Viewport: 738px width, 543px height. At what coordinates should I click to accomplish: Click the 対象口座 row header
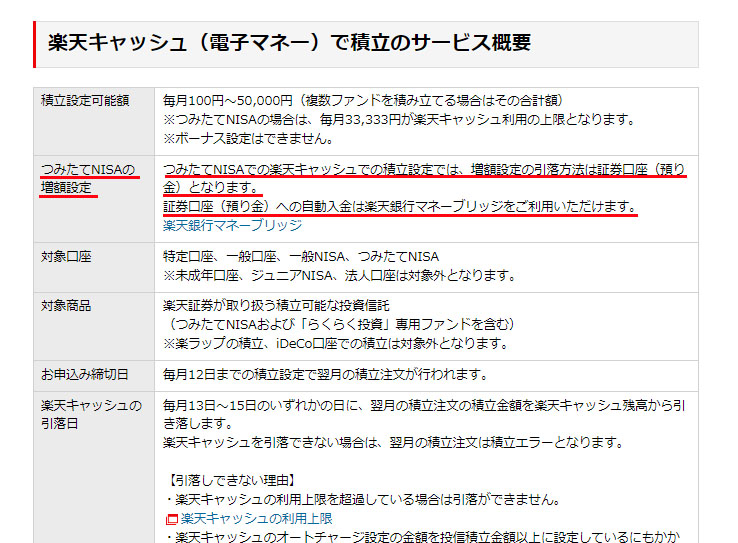point(66,257)
